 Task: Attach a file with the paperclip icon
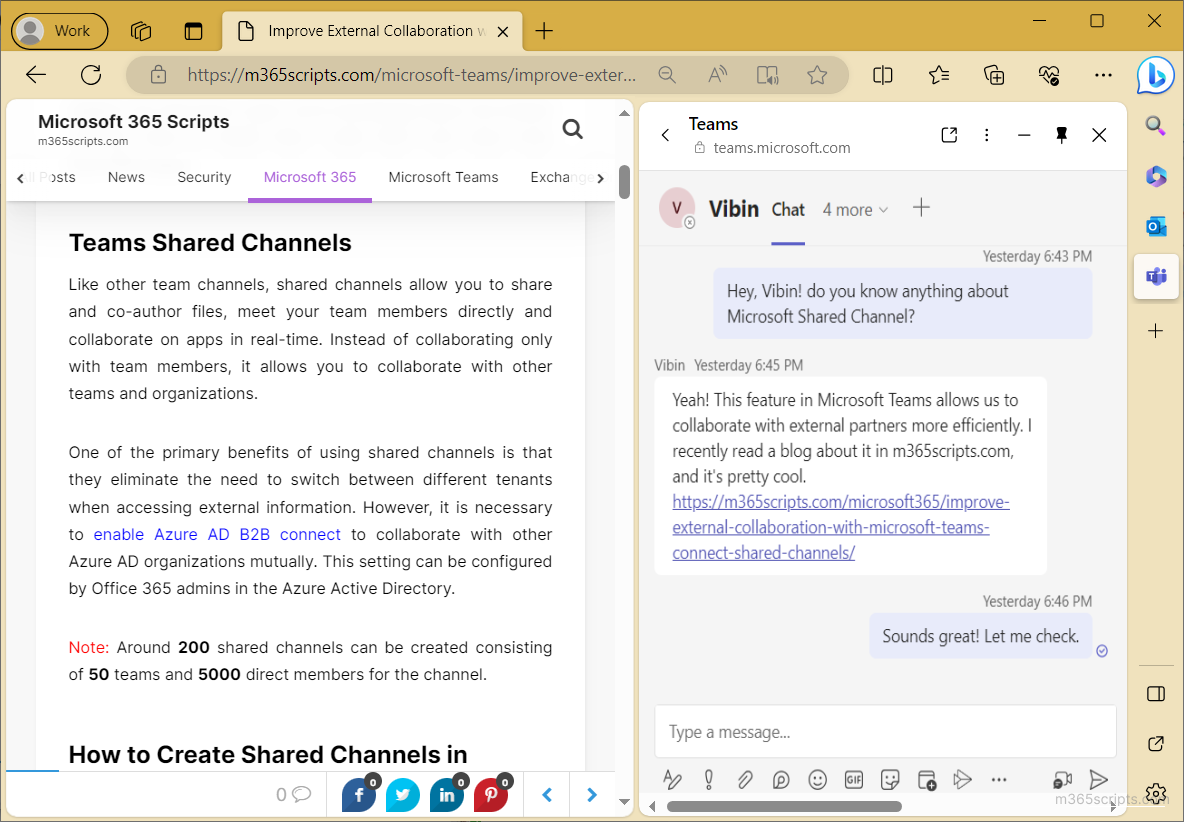(x=745, y=779)
